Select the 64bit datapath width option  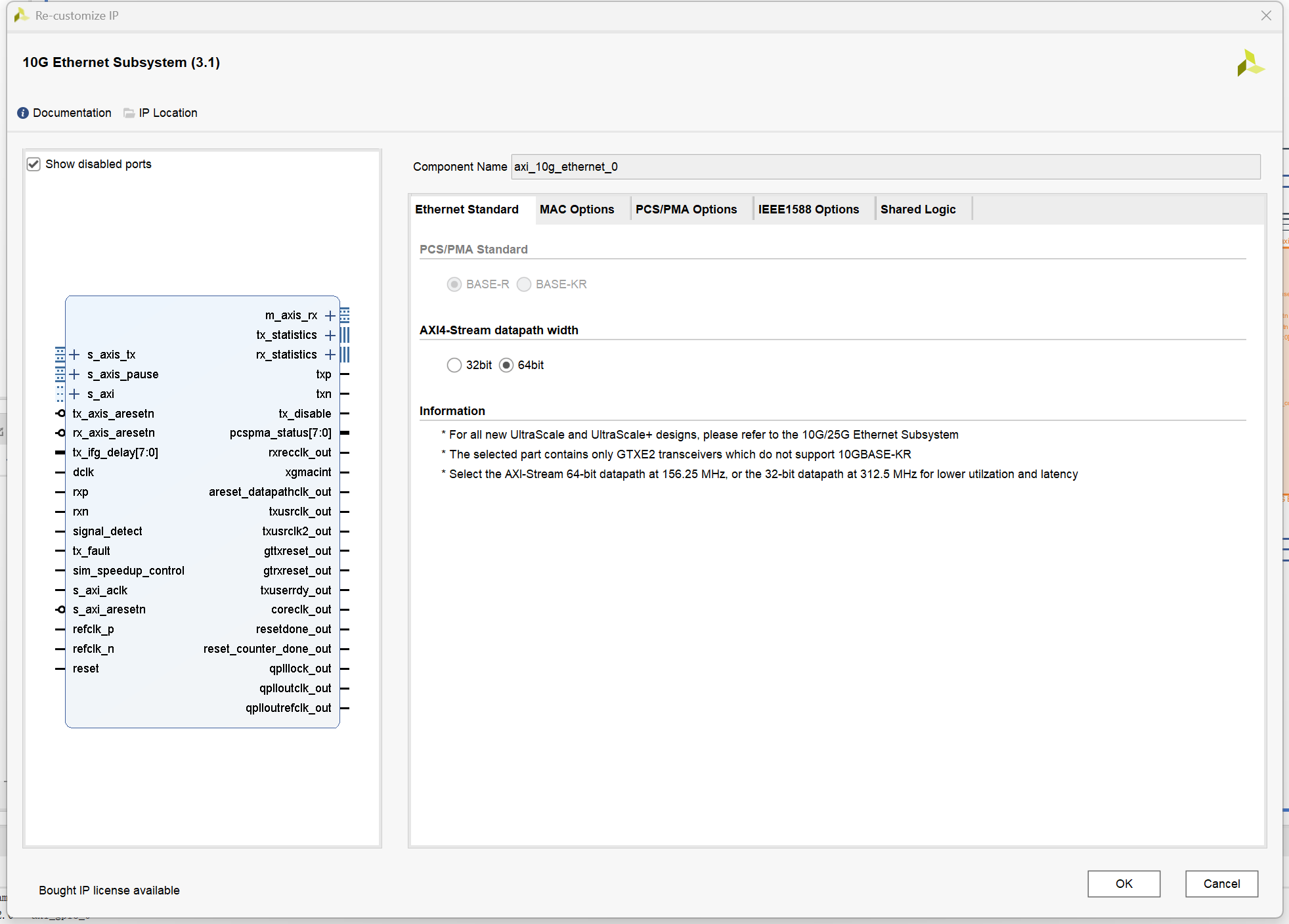[506, 365]
